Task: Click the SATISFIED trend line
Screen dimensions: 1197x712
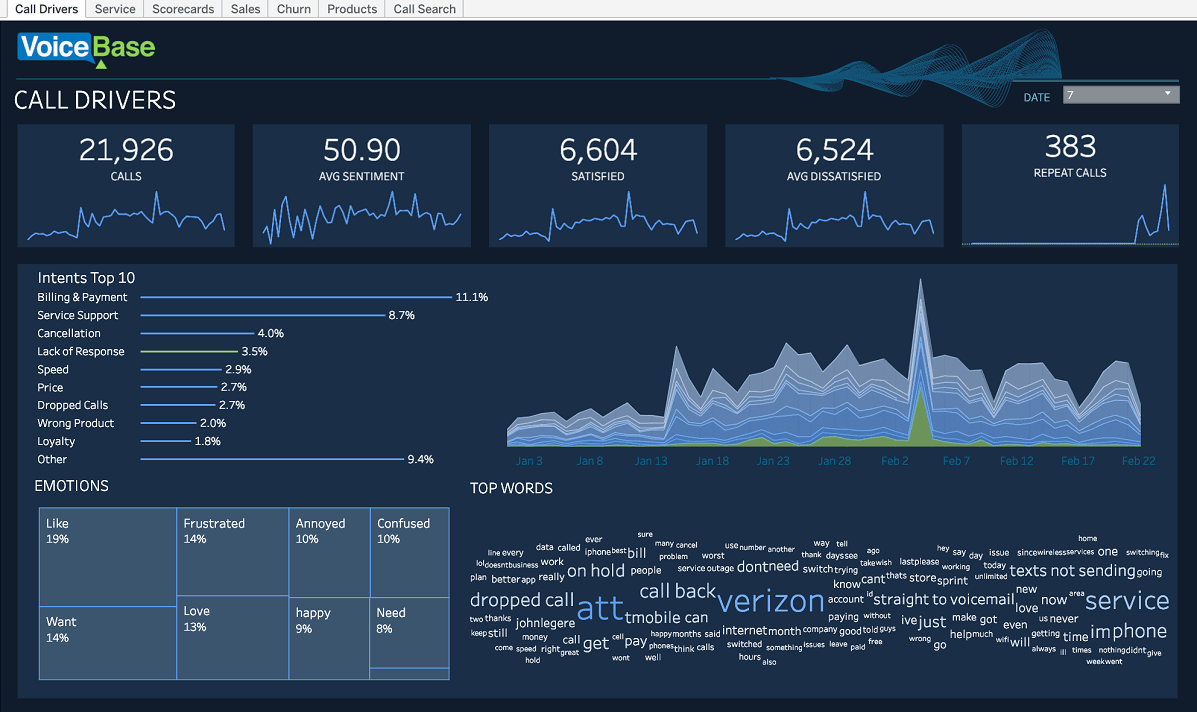Action: click(598, 222)
